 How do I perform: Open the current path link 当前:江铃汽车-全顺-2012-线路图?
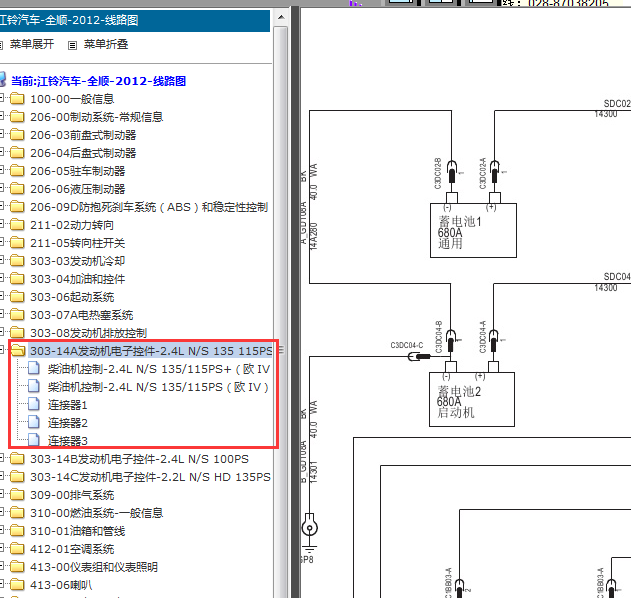(98, 81)
